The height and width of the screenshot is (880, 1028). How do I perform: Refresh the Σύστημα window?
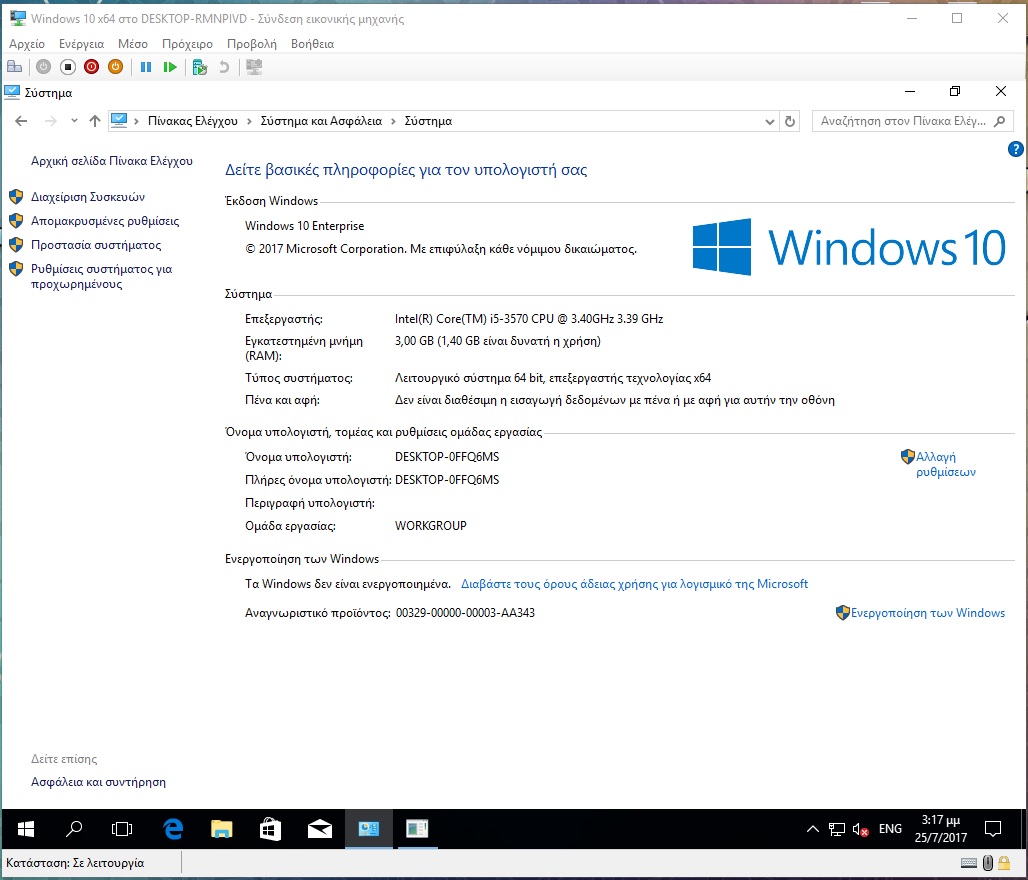click(790, 121)
